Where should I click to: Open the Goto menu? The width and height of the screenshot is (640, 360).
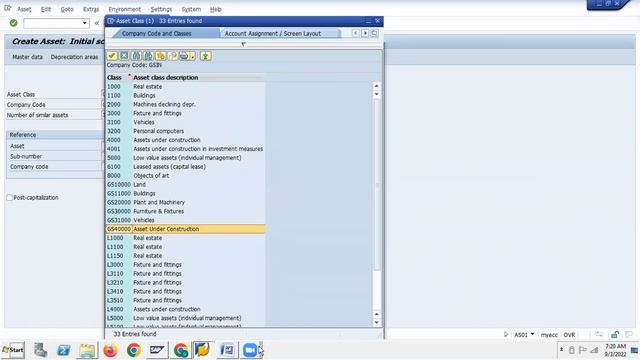pyautogui.click(x=67, y=9)
